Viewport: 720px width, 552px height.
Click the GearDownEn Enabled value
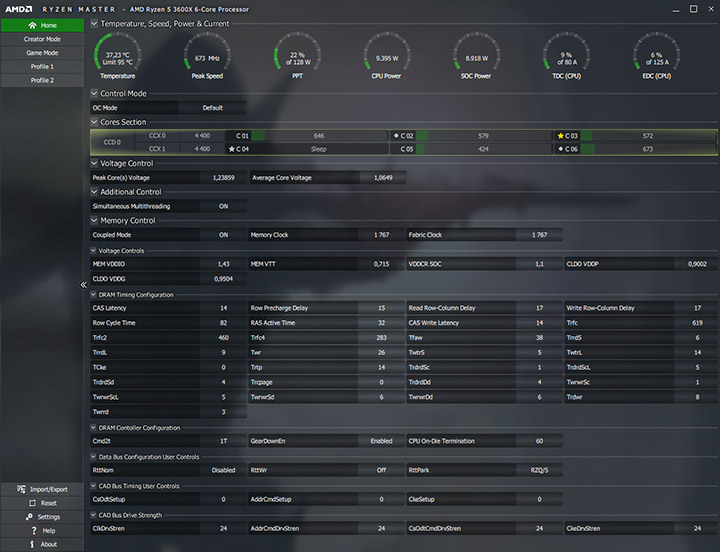(x=381, y=441)
